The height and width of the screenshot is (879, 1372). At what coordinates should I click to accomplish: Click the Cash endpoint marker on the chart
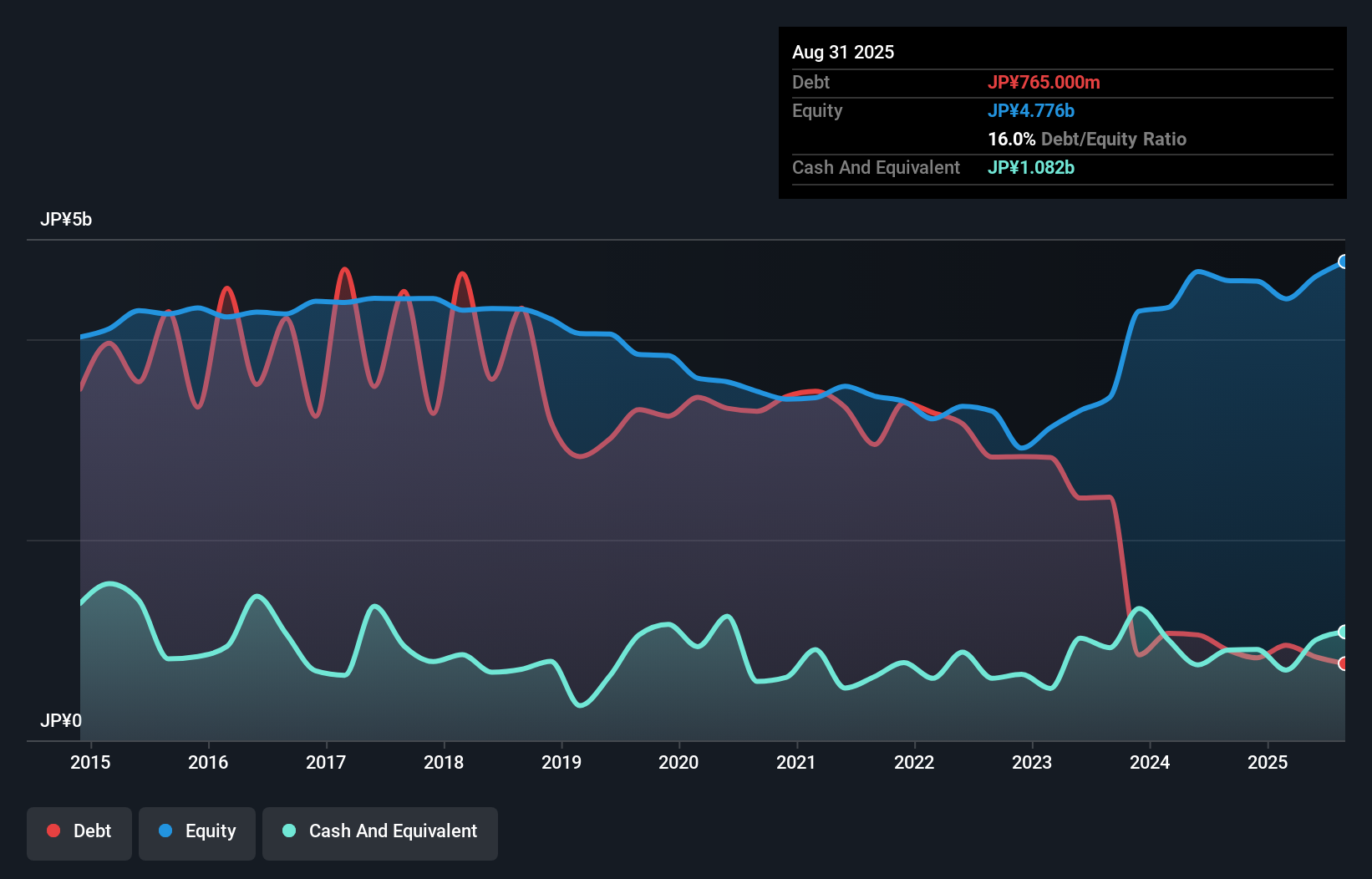coord(1344,630)
